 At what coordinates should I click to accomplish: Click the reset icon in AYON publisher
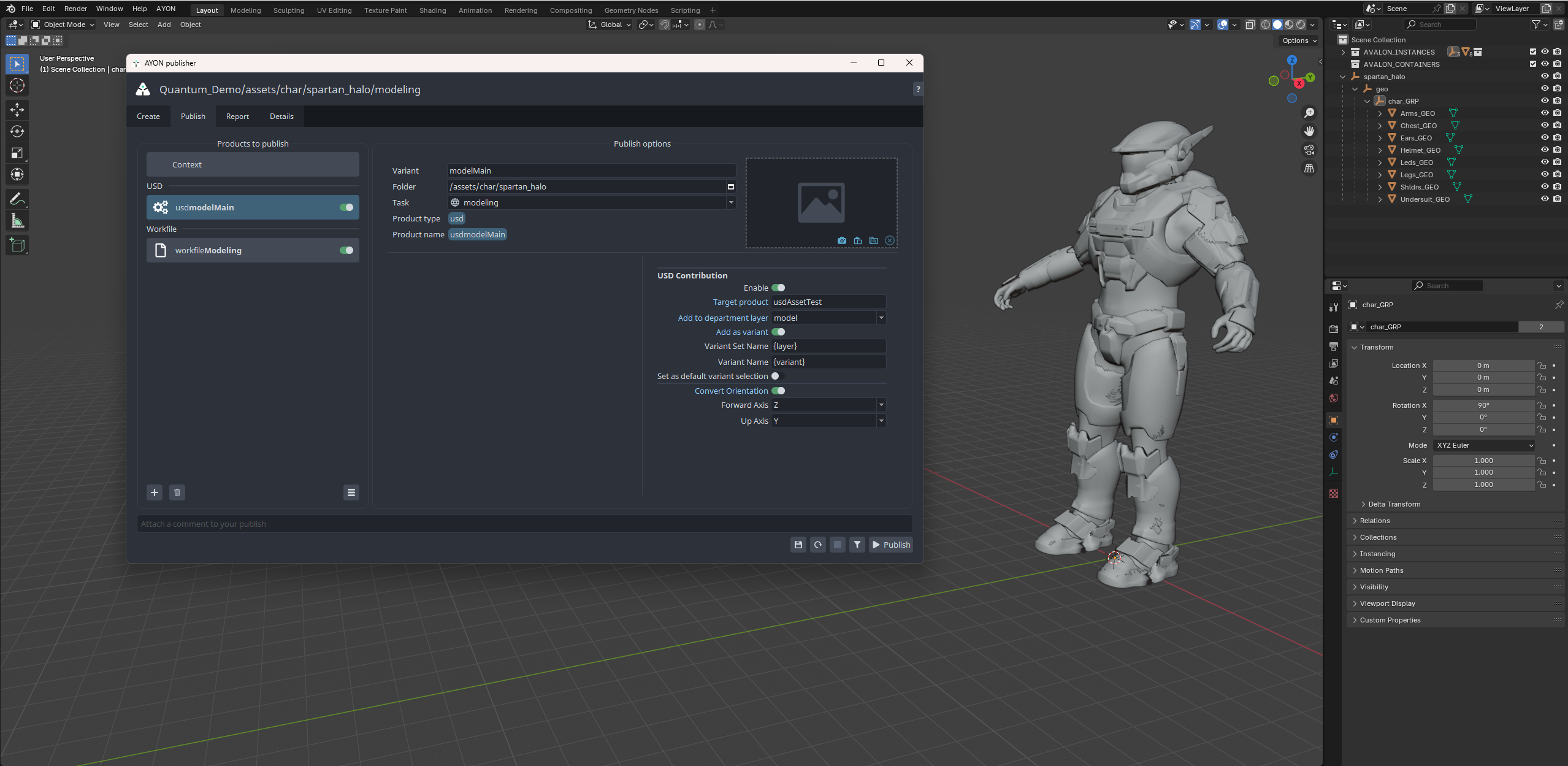[818, 545]
